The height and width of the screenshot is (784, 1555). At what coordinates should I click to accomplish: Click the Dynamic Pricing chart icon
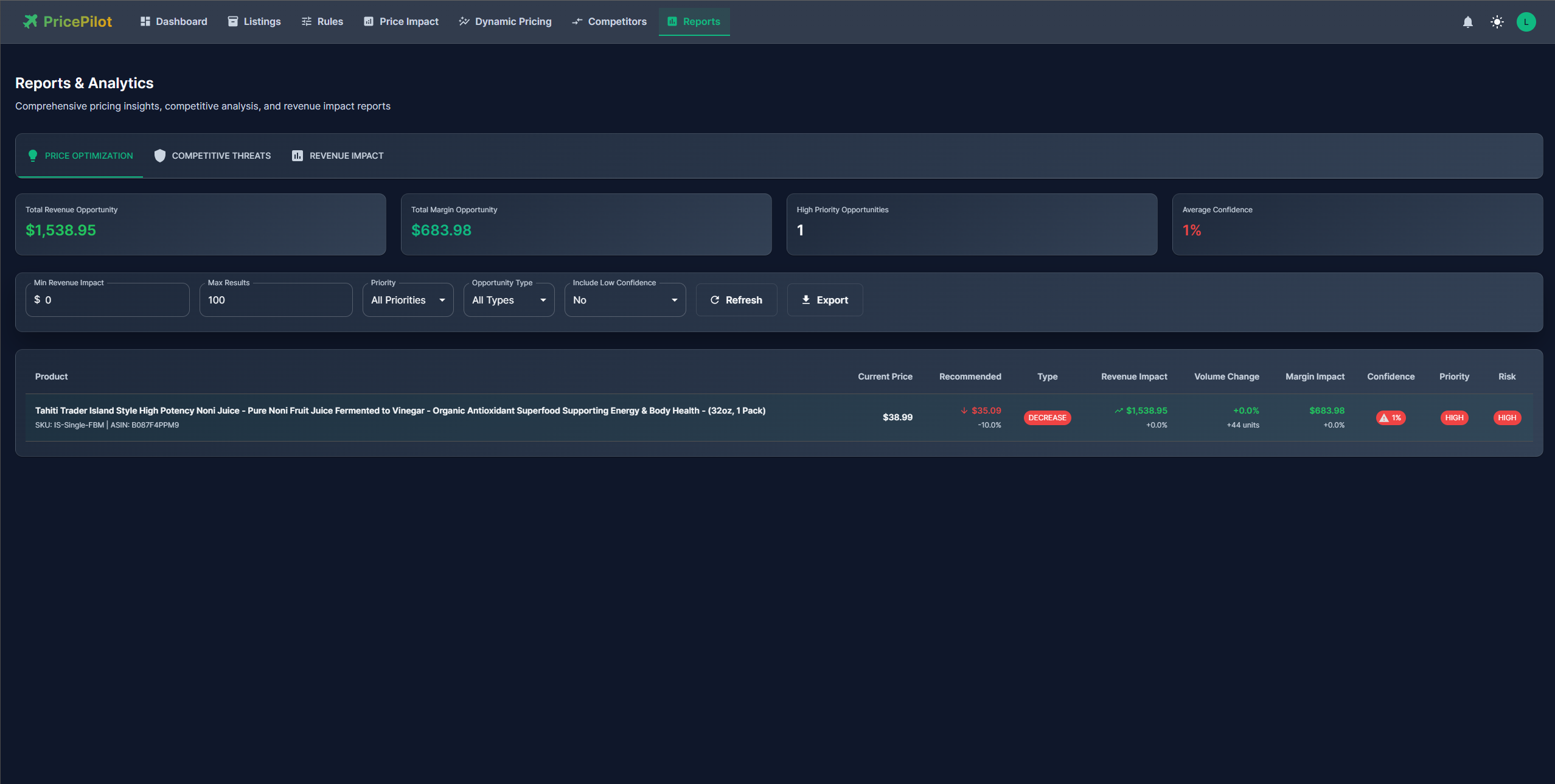464,21
